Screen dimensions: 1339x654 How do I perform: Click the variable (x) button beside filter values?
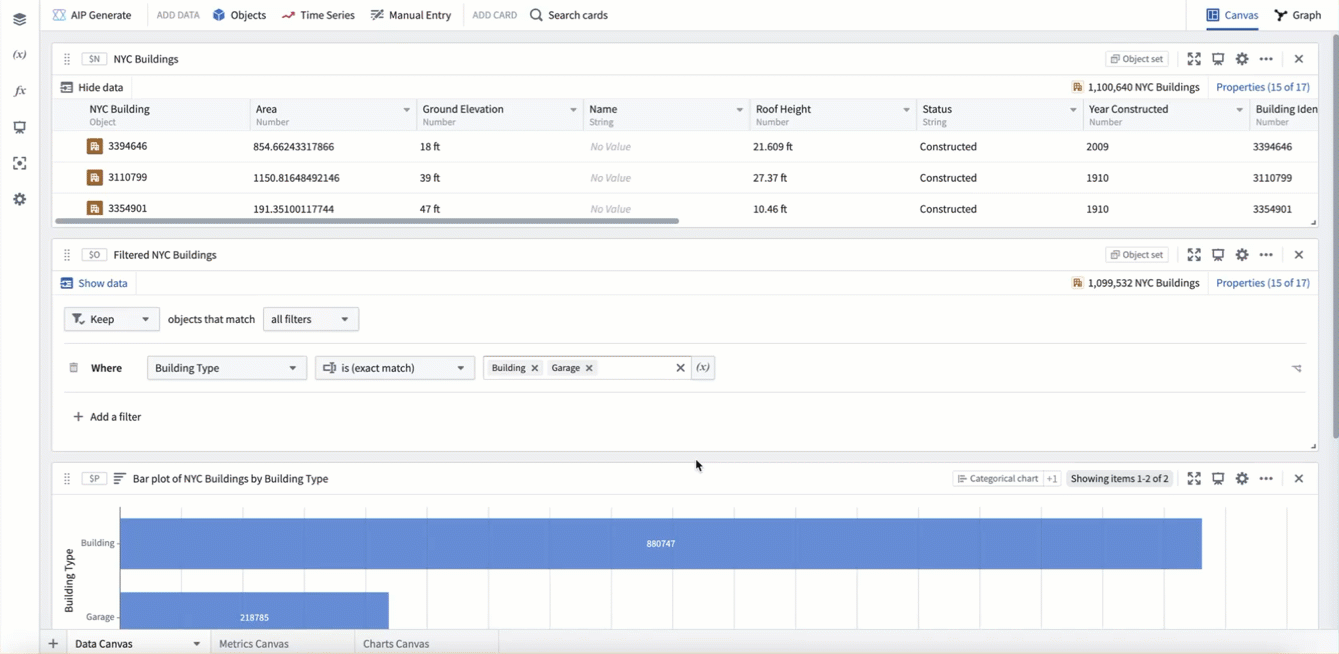coord(703,368)
